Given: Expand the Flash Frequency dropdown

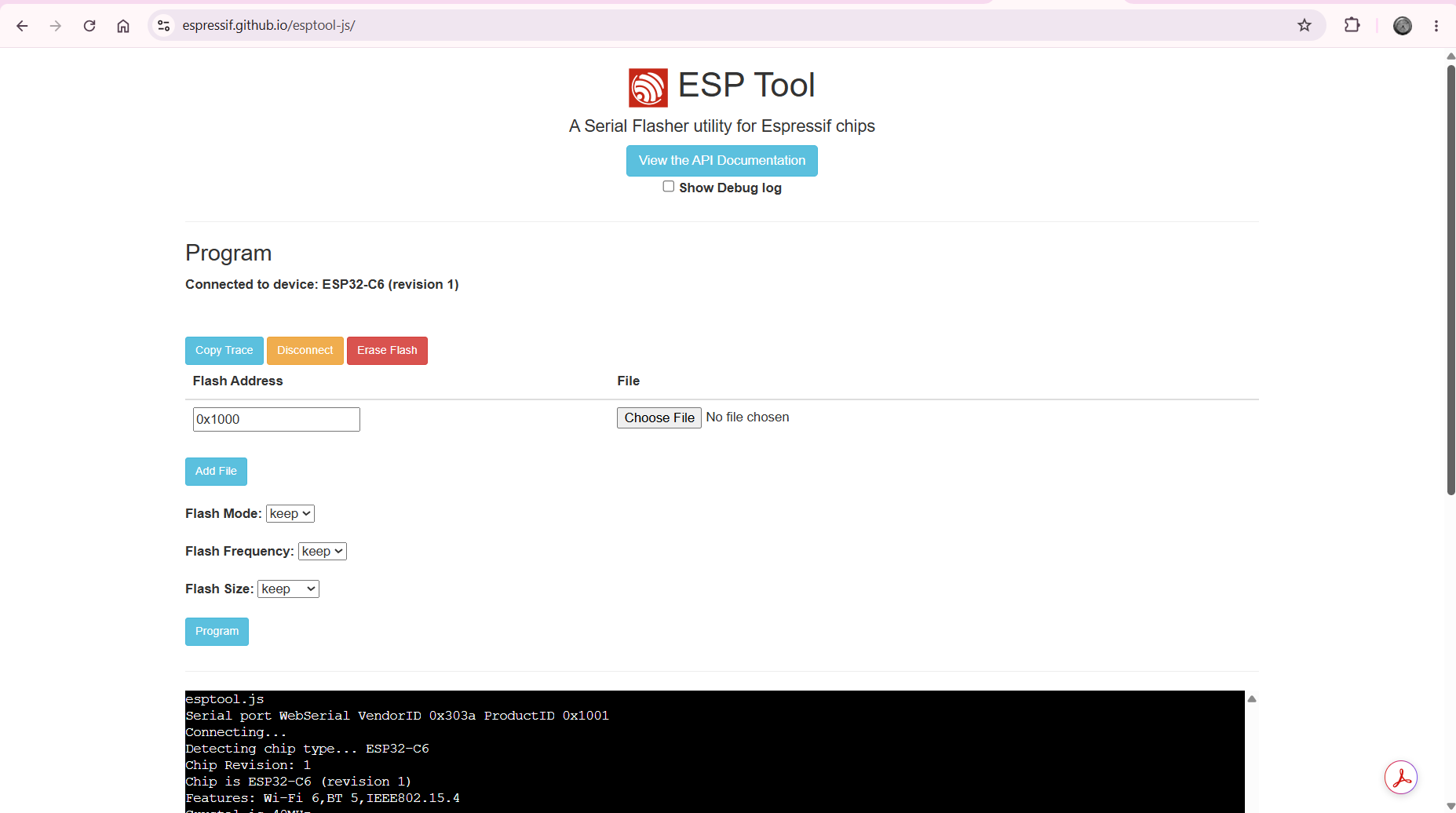Looking at the screenshot, I should point(323,551).
